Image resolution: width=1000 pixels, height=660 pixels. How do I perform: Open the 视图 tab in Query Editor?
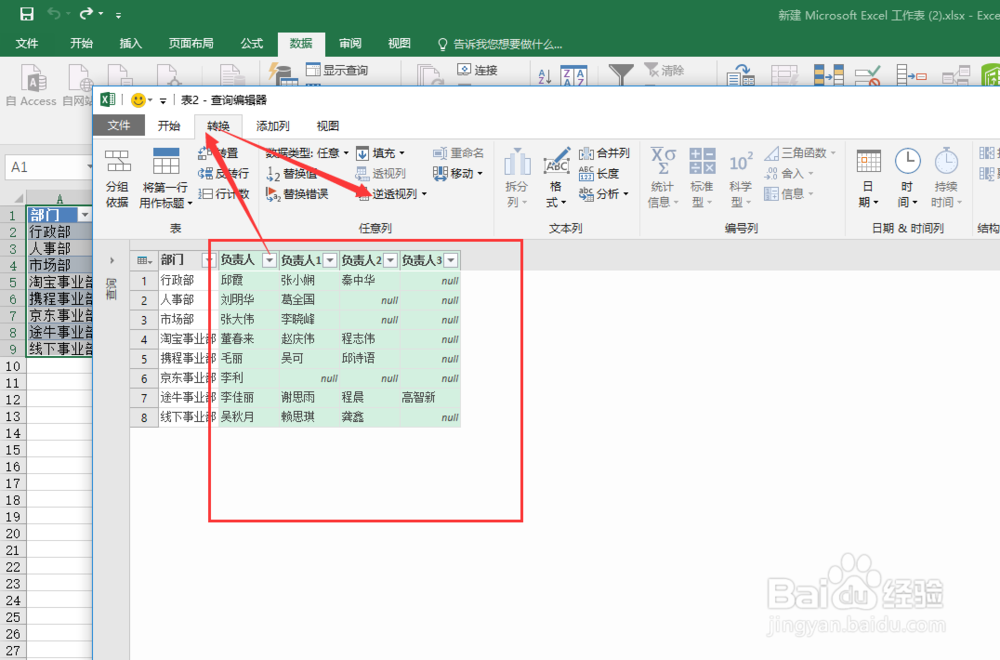328,126
